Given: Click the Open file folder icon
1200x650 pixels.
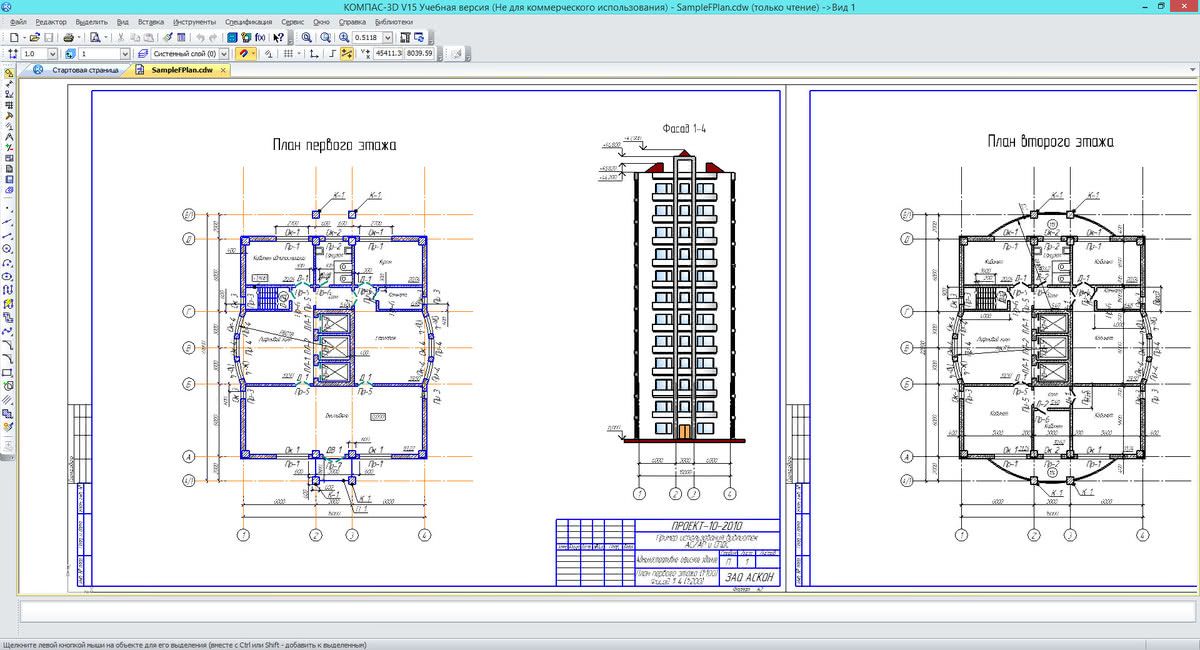Looking at the screenshot, I should pos(34,37).
